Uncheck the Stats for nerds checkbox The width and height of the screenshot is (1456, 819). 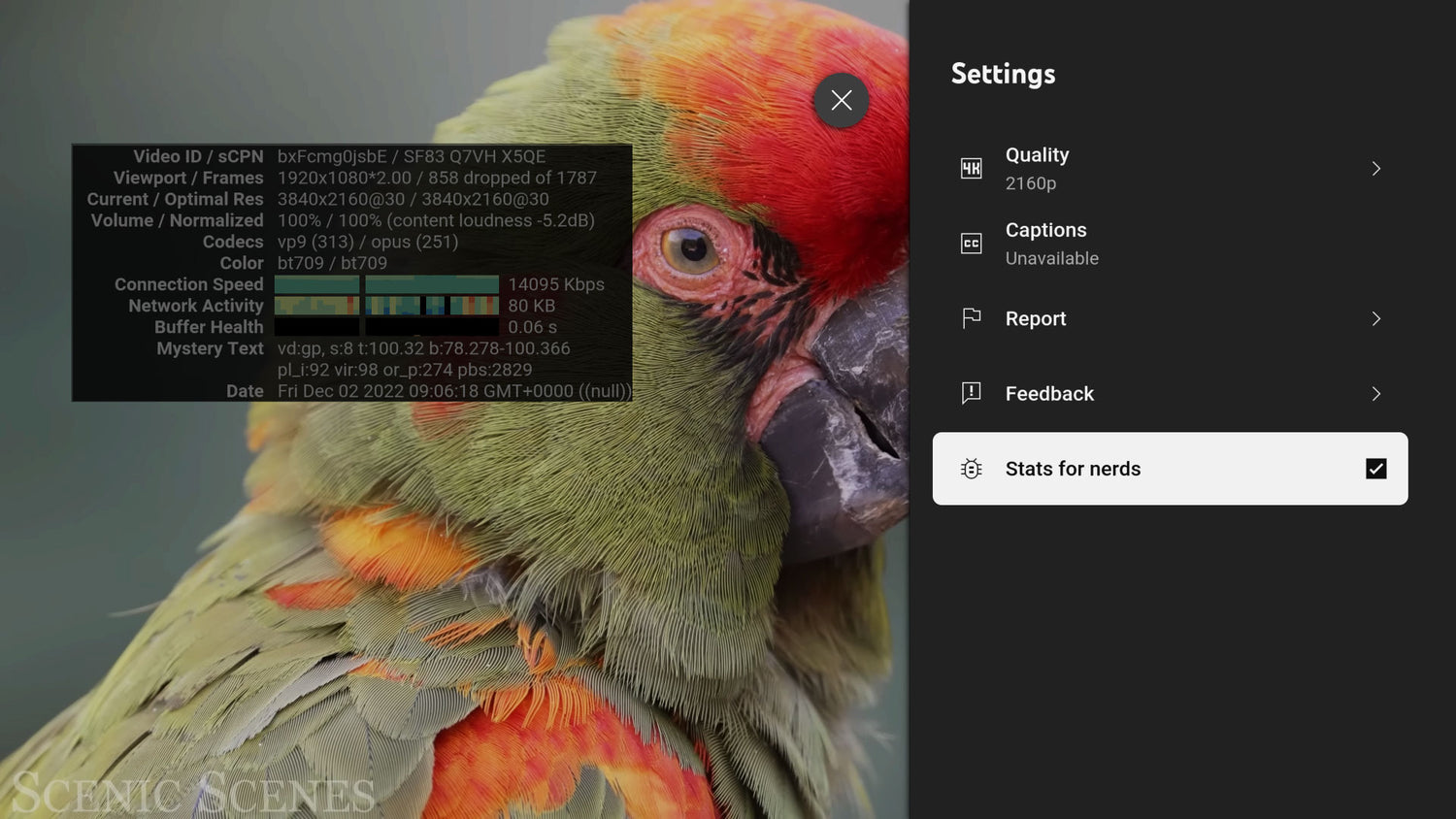pyautogui.click(x=1375, y=469)
